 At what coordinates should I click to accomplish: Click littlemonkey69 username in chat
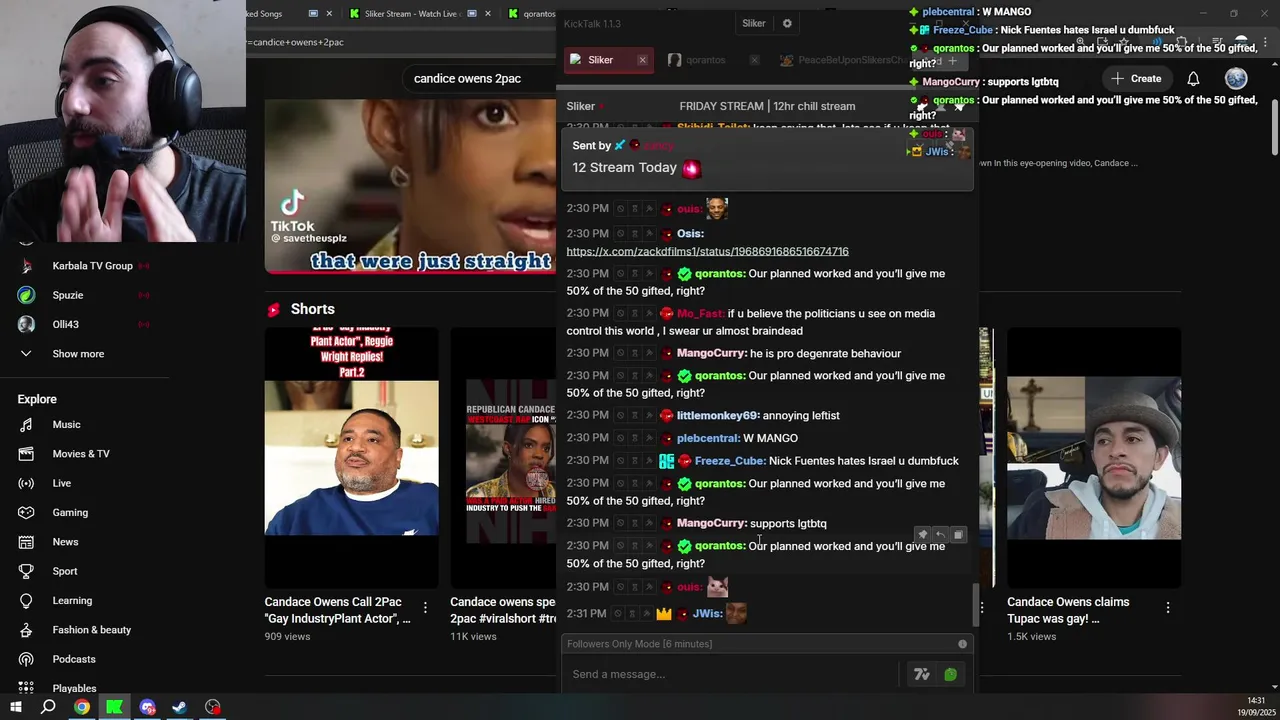pyautogui.click(x=718, y=416)
